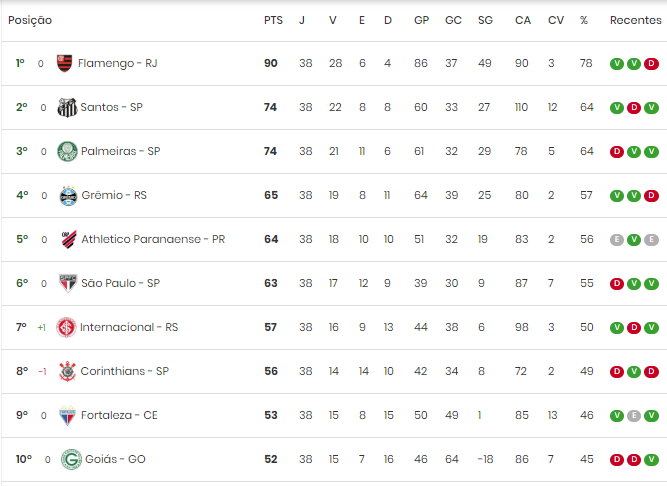Open the Flamengo - RJ team link
The height and width of the screenshot is (486, 667).
(x=117, y=63)
